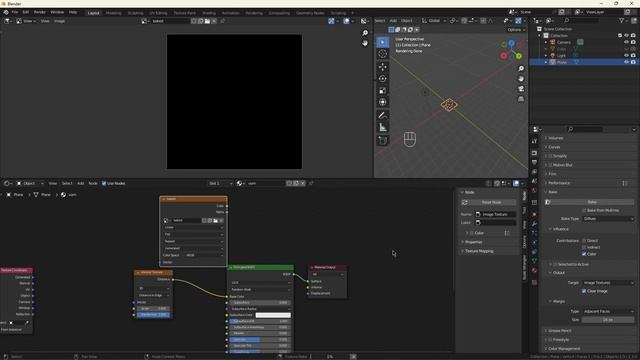The image size is (640, 360).
Task: Select the Select Box tool in 3D viewport
Action: pyautogui.click(x=382, y=42)
